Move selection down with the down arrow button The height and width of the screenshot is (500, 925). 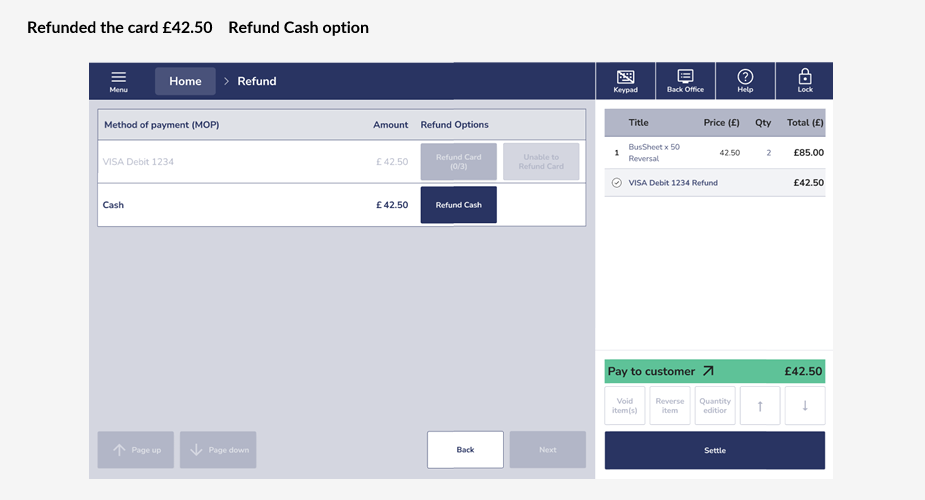click(805, 406)
